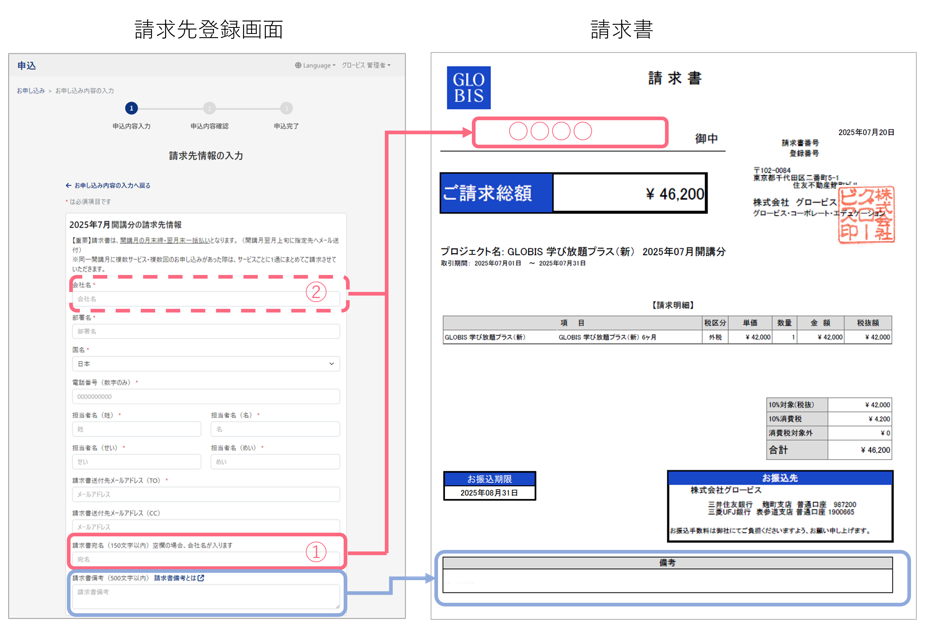Viewport: 930px width, 630px height.
Task: Click the 担当者名 (名) input
Action: (x=275, y=429)
